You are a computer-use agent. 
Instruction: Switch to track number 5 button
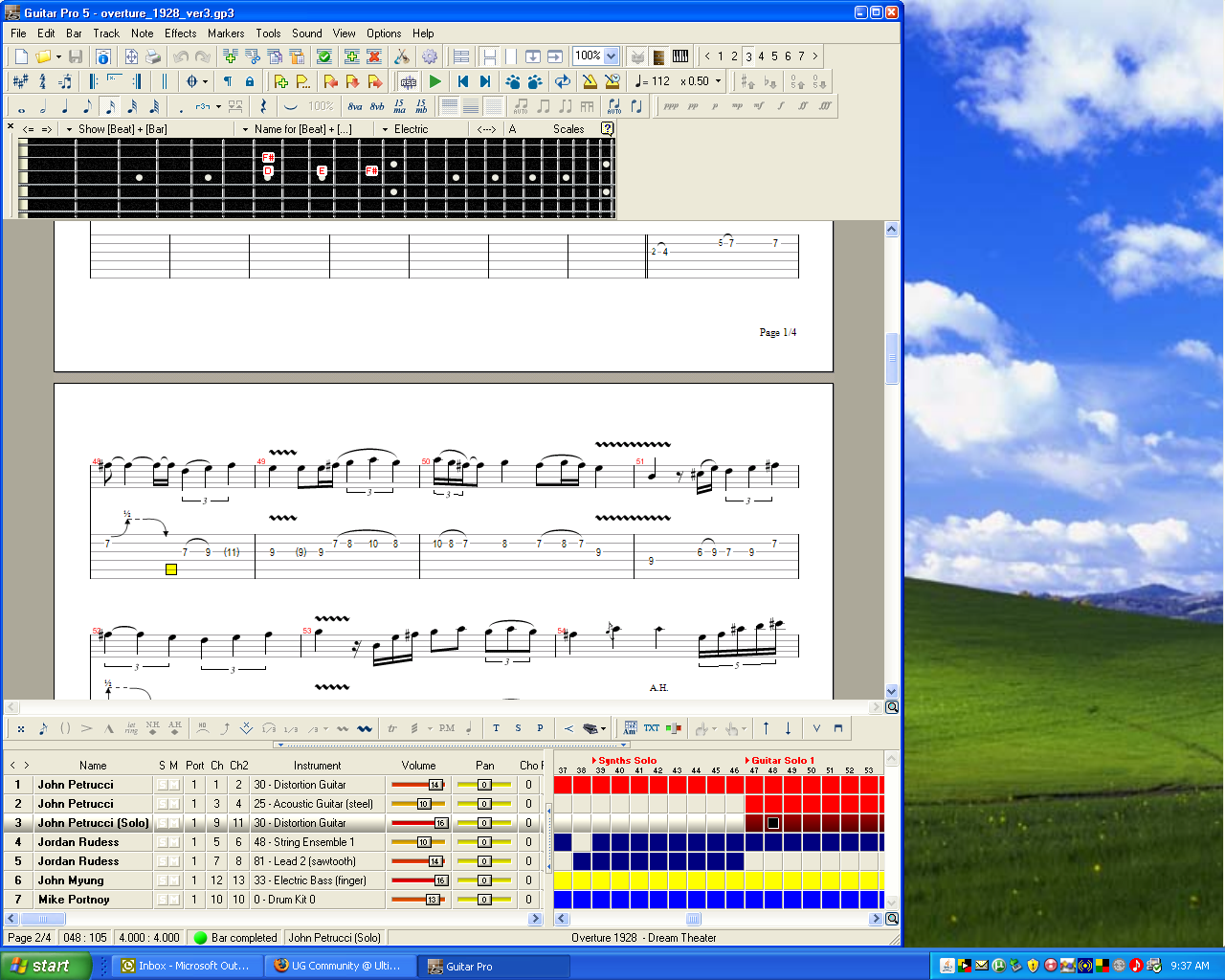point(774,56)
